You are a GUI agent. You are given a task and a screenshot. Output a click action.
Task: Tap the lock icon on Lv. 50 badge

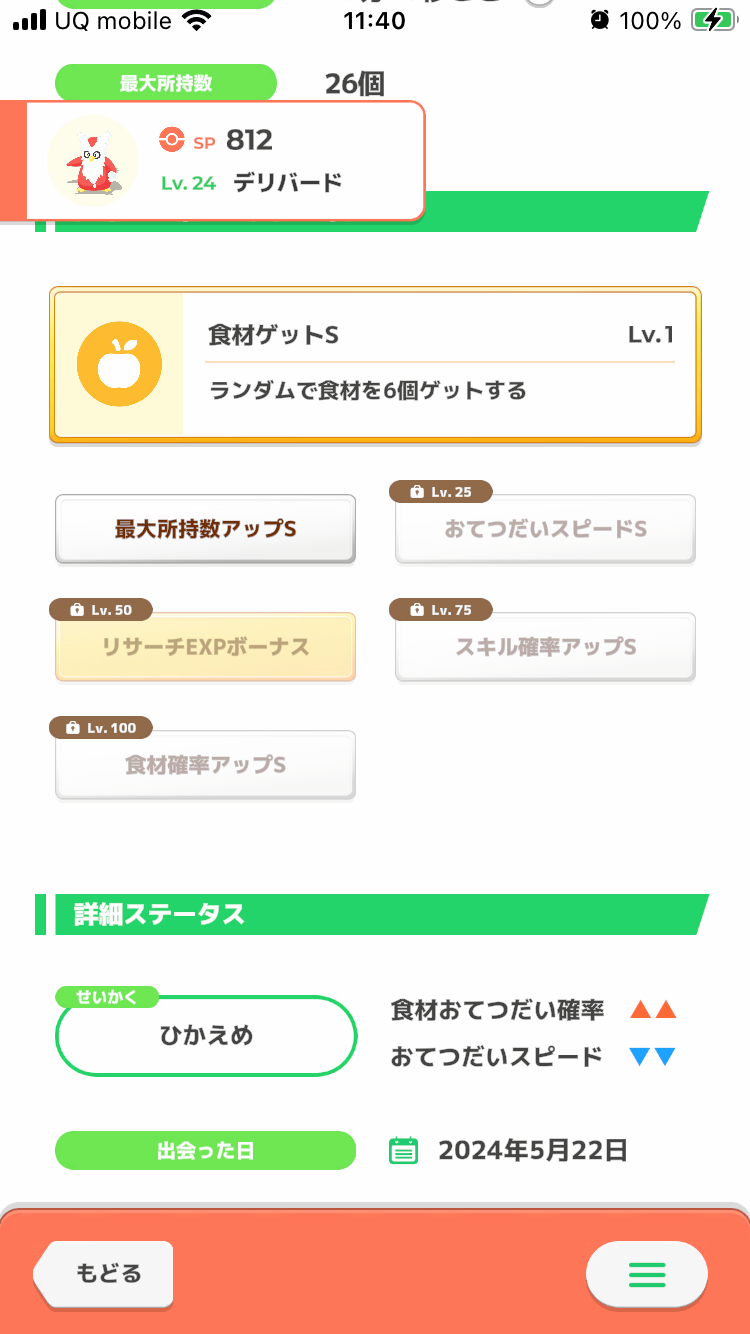coord(76,610)
